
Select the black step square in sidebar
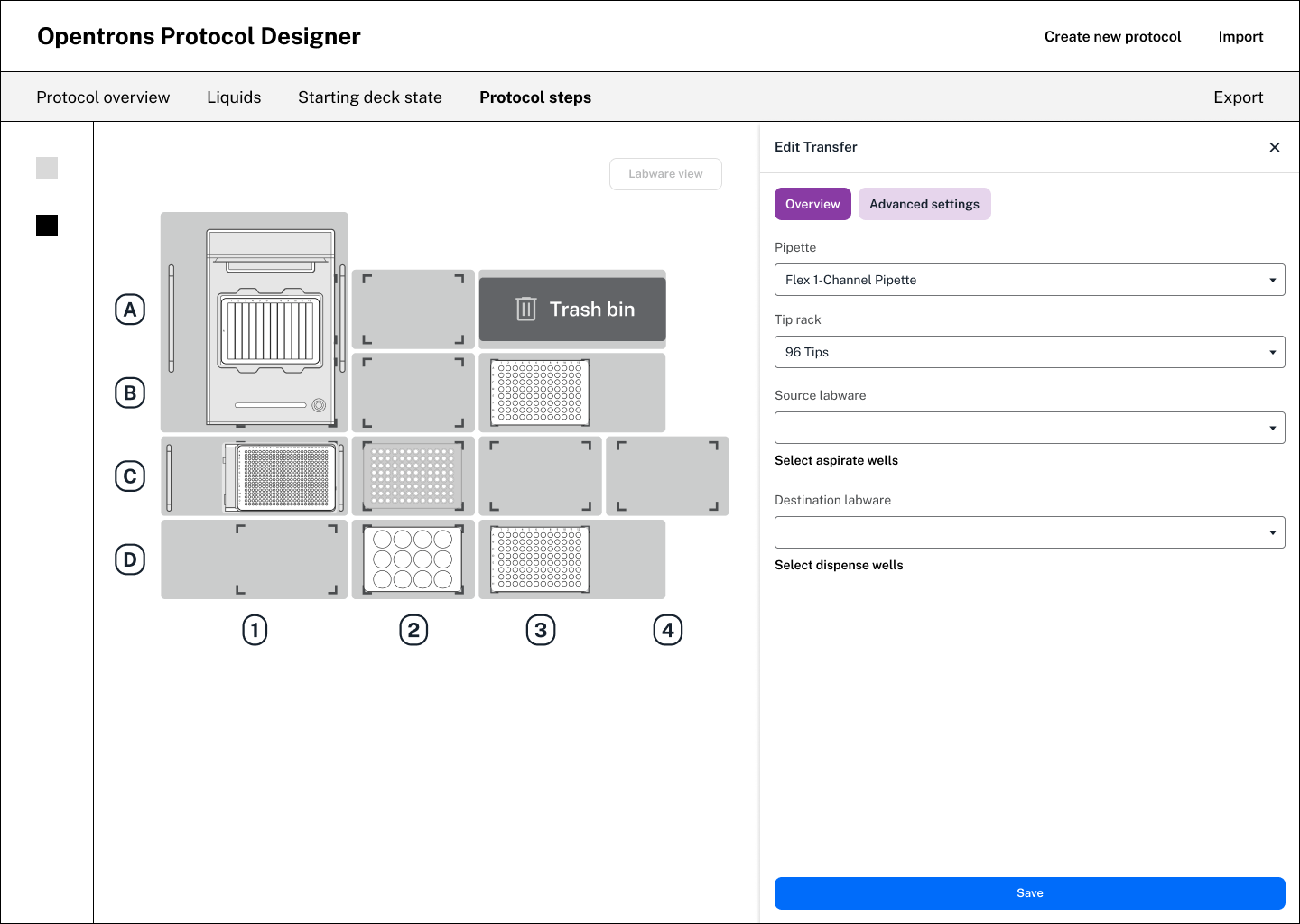[x=47, y=226]
